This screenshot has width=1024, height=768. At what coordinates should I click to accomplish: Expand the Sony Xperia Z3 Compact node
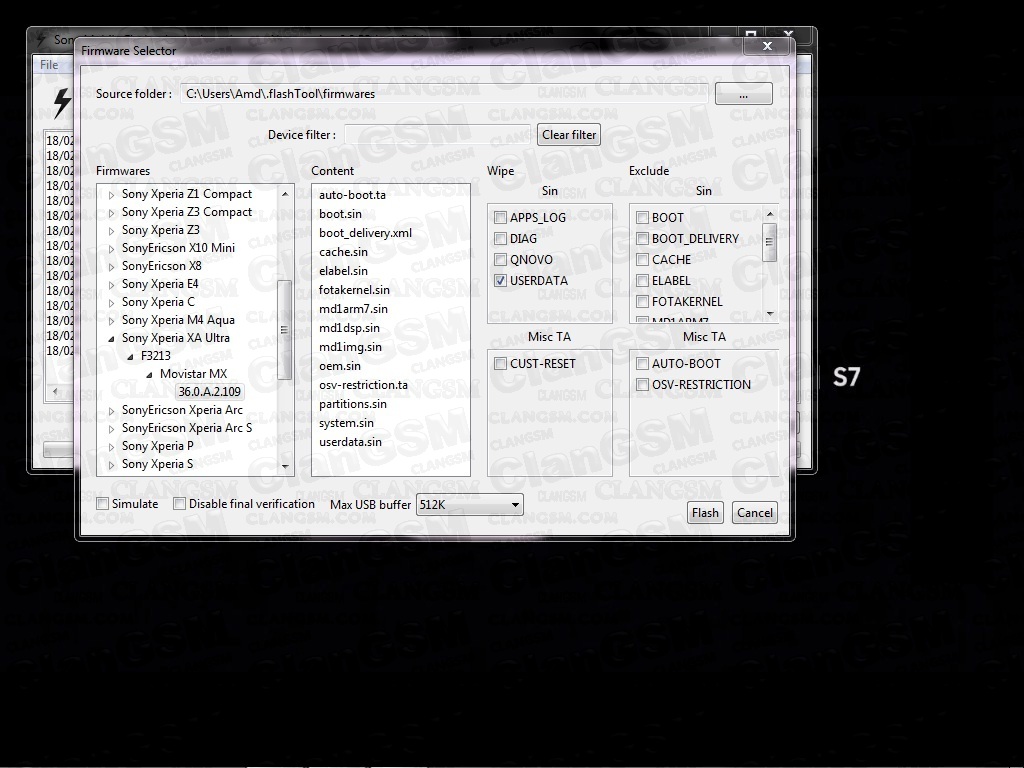[x=112, y=213]
